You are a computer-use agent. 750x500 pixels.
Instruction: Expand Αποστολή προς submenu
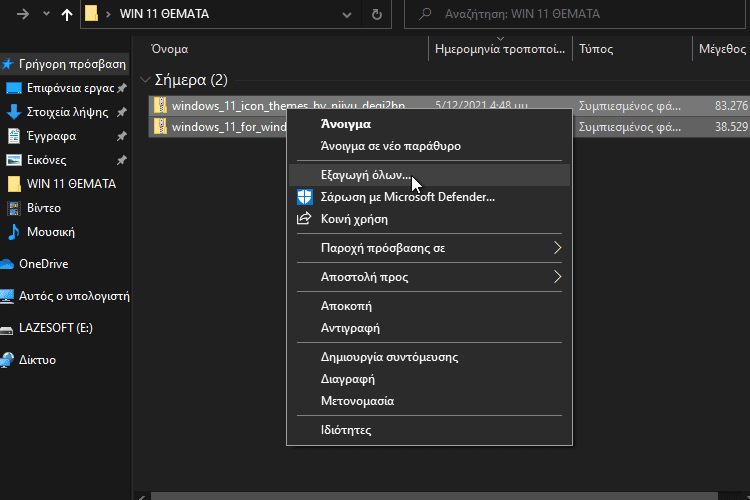(430, 277)
